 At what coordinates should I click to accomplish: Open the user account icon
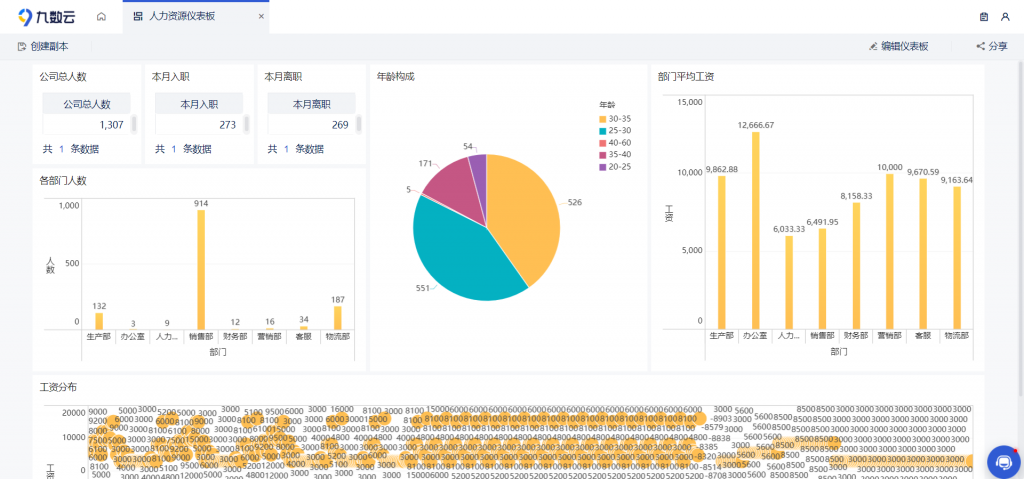pyautogui.click(x=1006, y=17)
